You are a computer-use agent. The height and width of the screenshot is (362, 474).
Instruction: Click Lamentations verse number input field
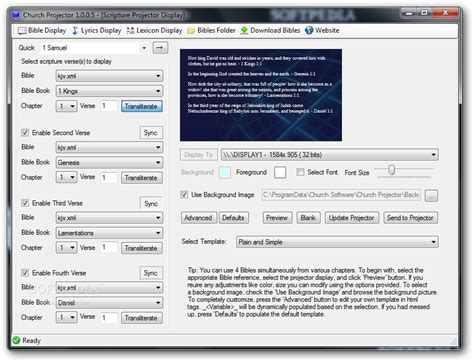109,248
